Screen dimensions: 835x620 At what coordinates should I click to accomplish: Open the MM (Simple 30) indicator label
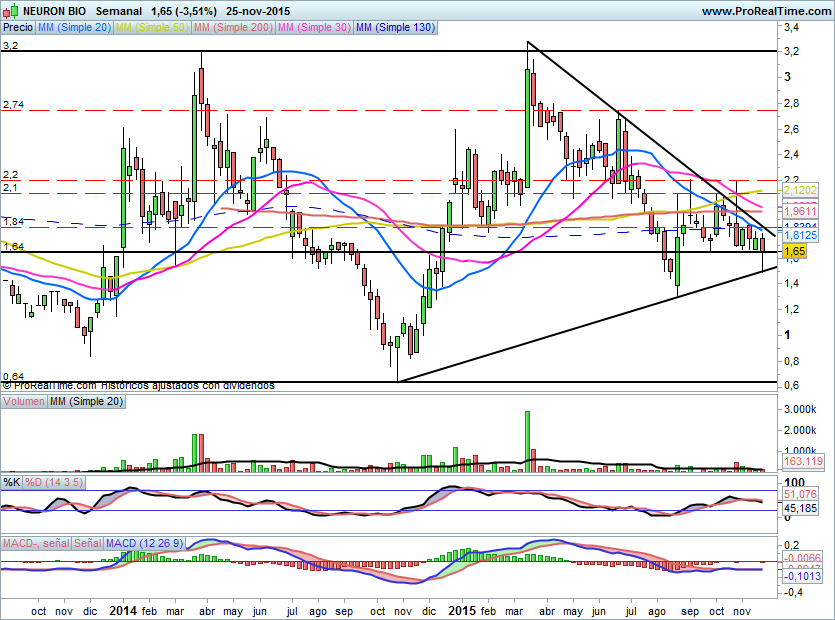(x=314, y=27)
